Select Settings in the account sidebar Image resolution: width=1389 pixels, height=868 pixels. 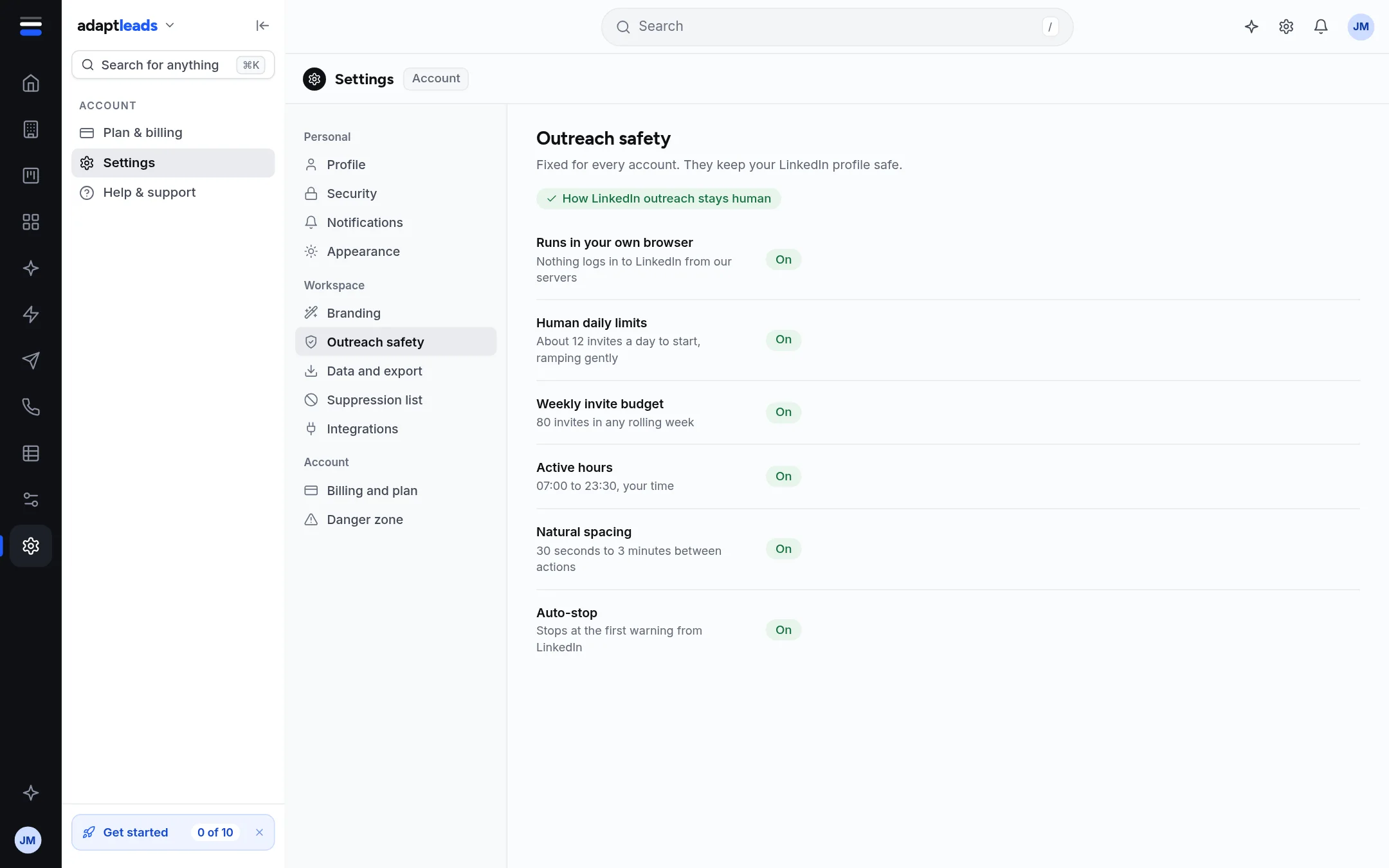pos(173,163)
